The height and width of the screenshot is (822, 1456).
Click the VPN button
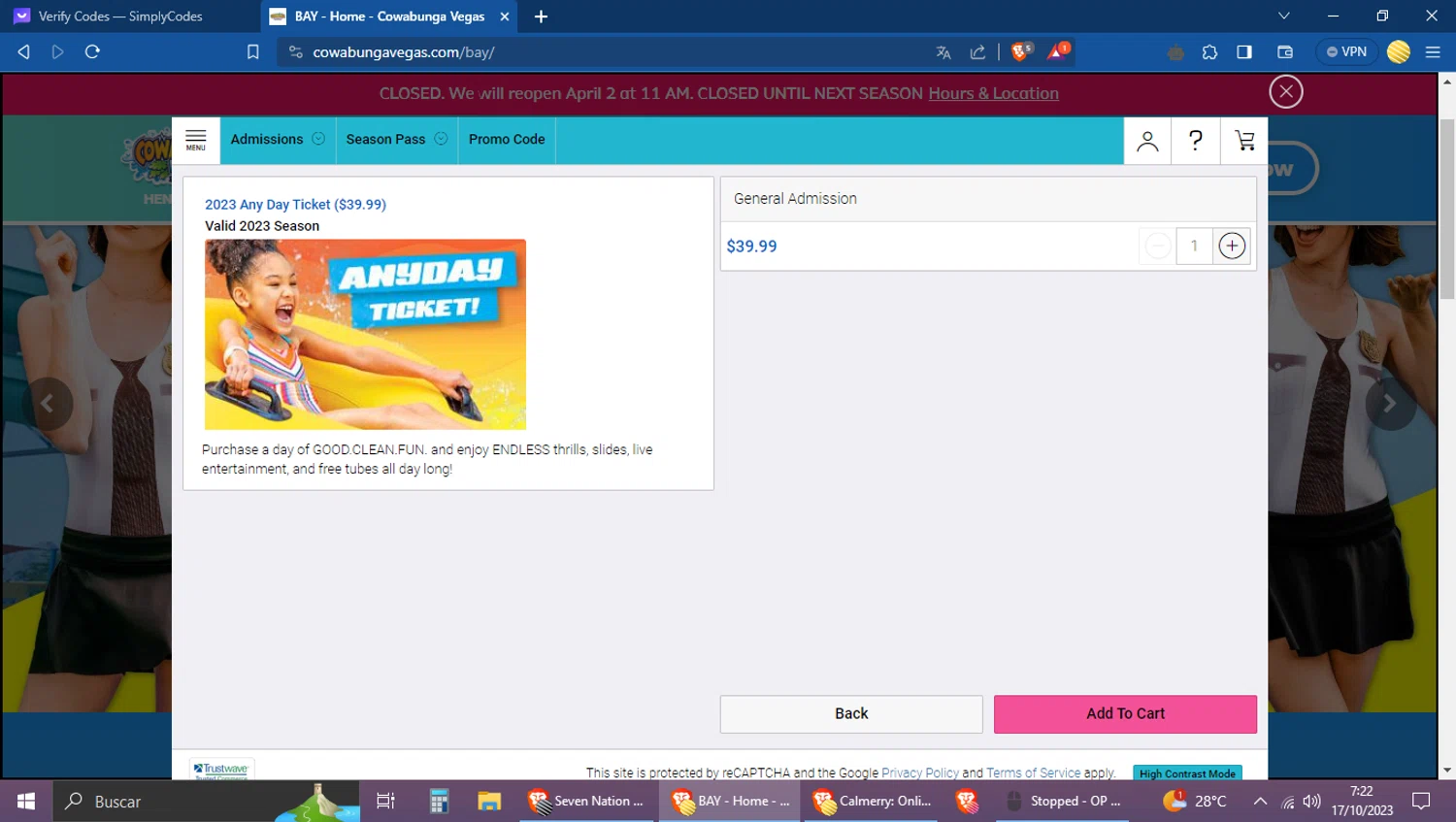(1346, 51)
